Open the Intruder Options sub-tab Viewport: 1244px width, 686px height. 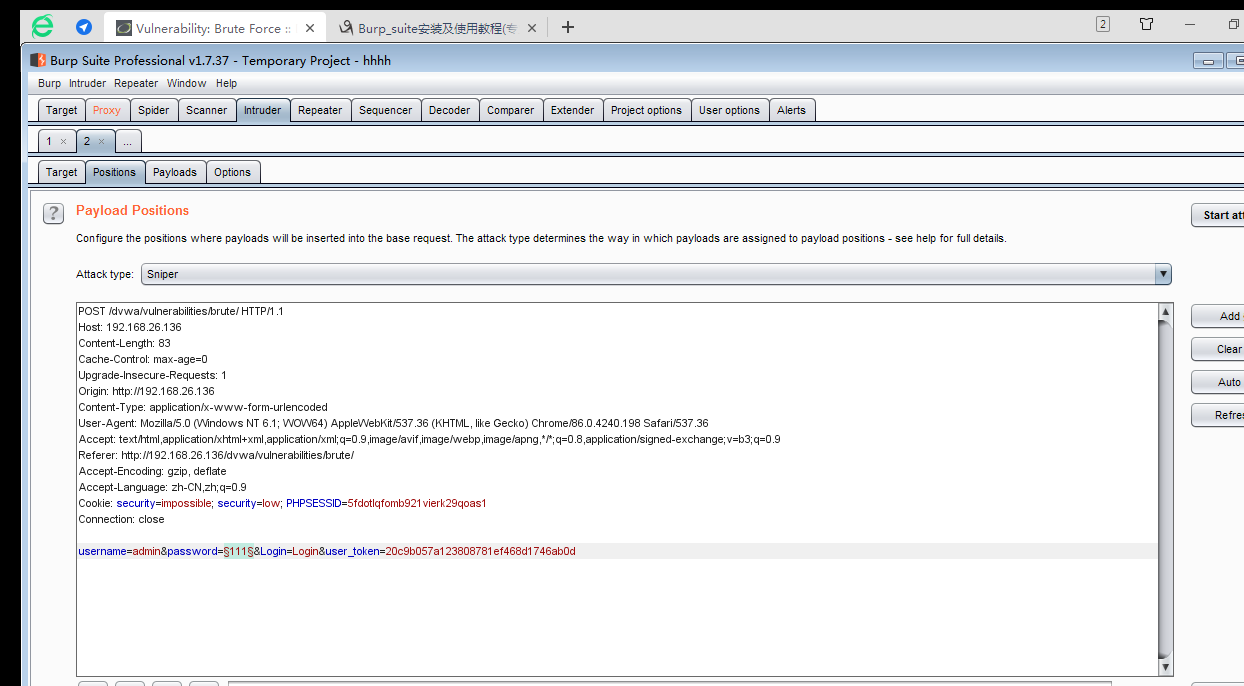[233, 172]
